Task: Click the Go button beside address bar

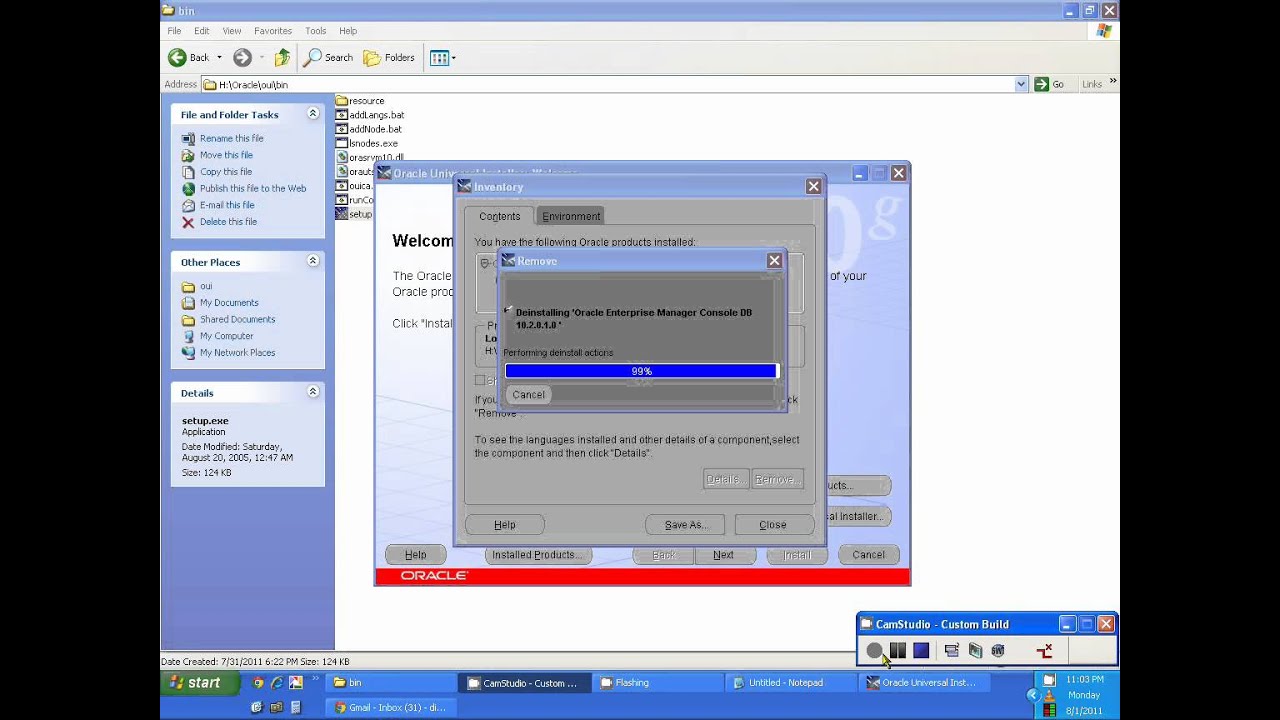Action: tap(1049, 84)
